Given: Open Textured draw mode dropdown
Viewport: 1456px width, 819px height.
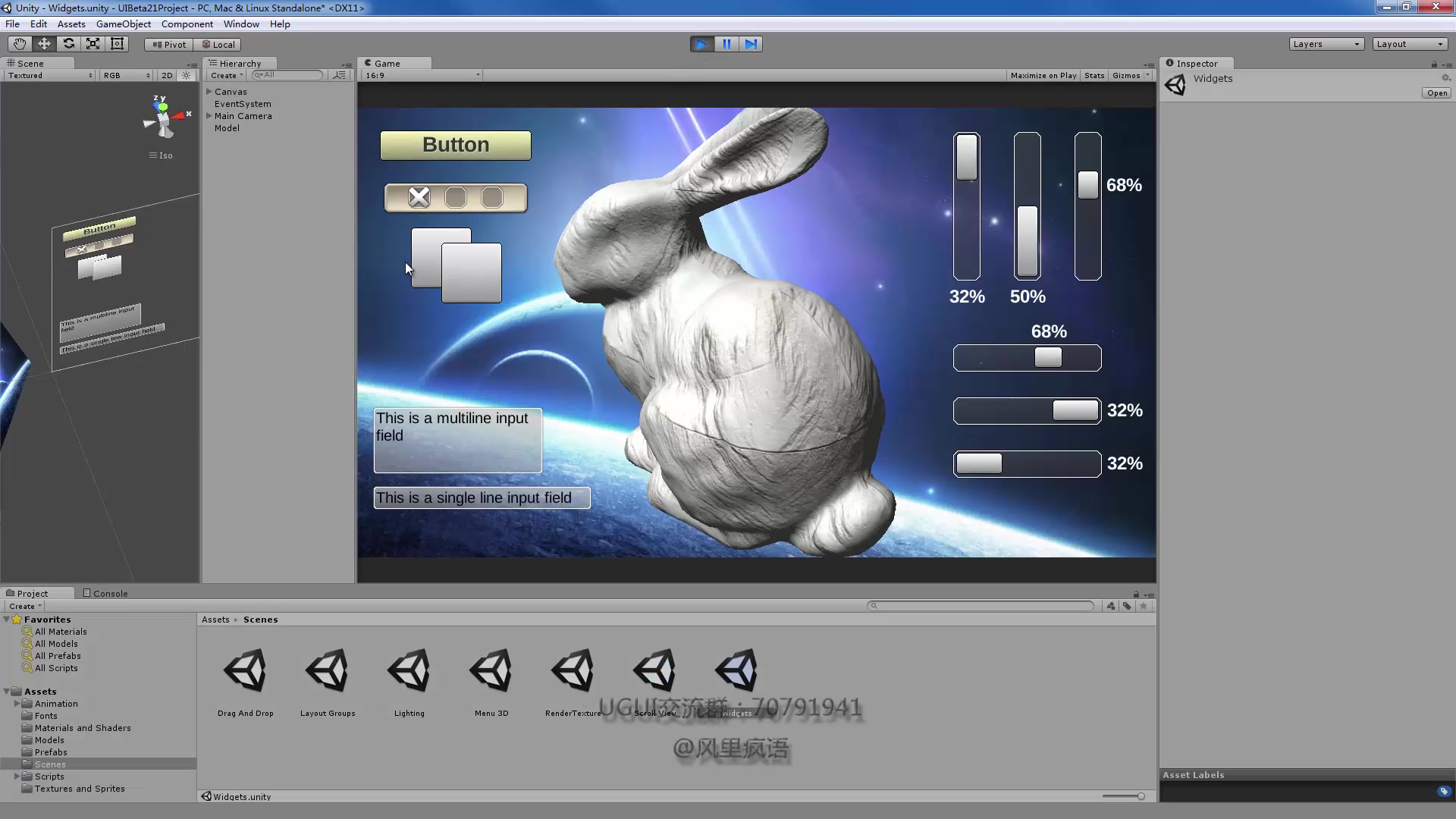Looking at the screenshot, I should (x=50, y=76).
